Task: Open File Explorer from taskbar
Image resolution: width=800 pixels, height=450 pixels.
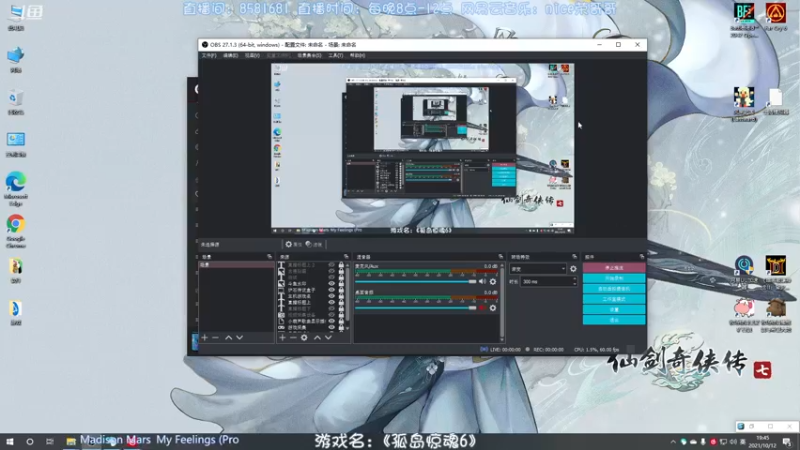Action: 71,441
